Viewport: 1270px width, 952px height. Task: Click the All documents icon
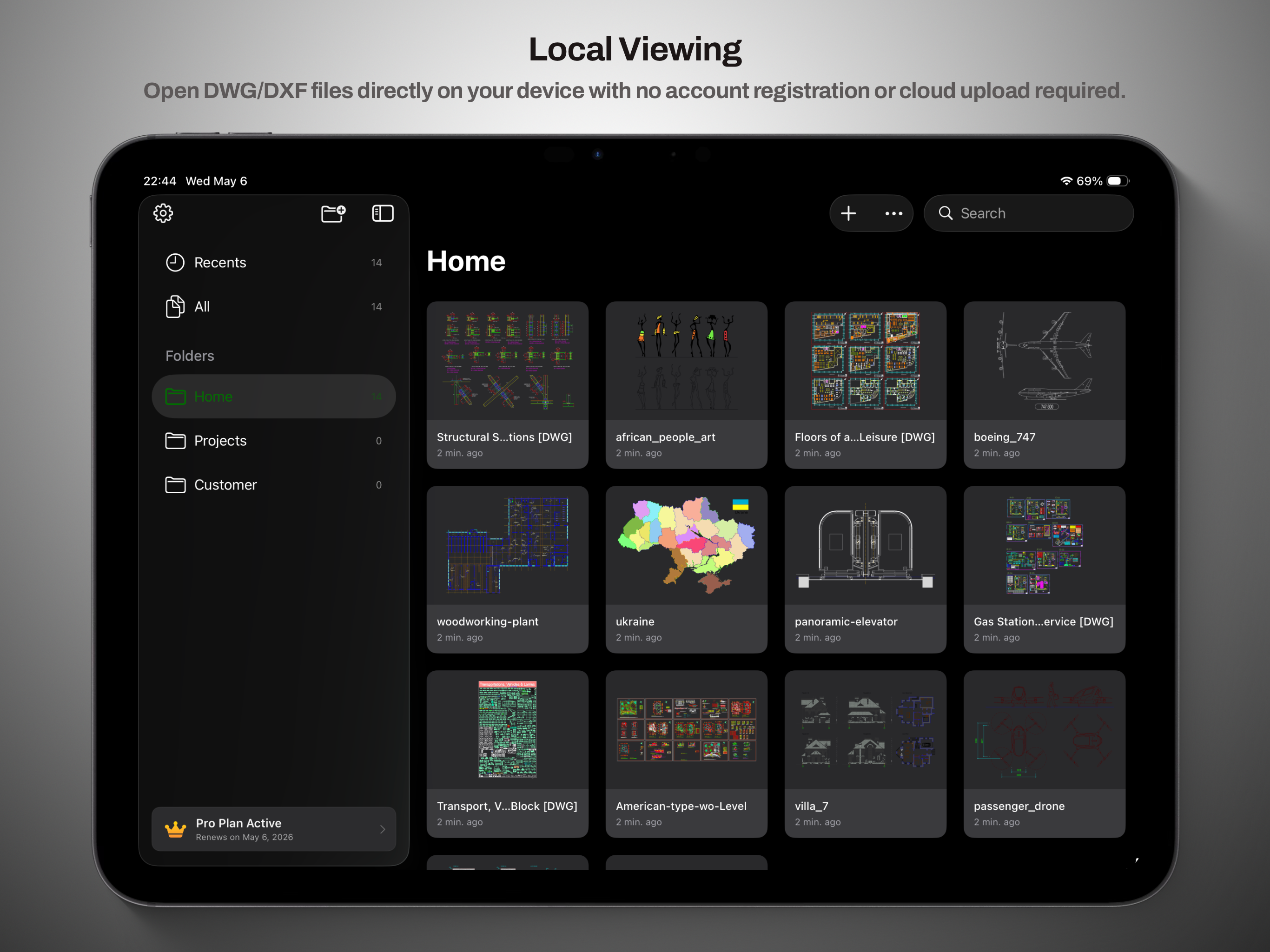click(x=175, y=306)
